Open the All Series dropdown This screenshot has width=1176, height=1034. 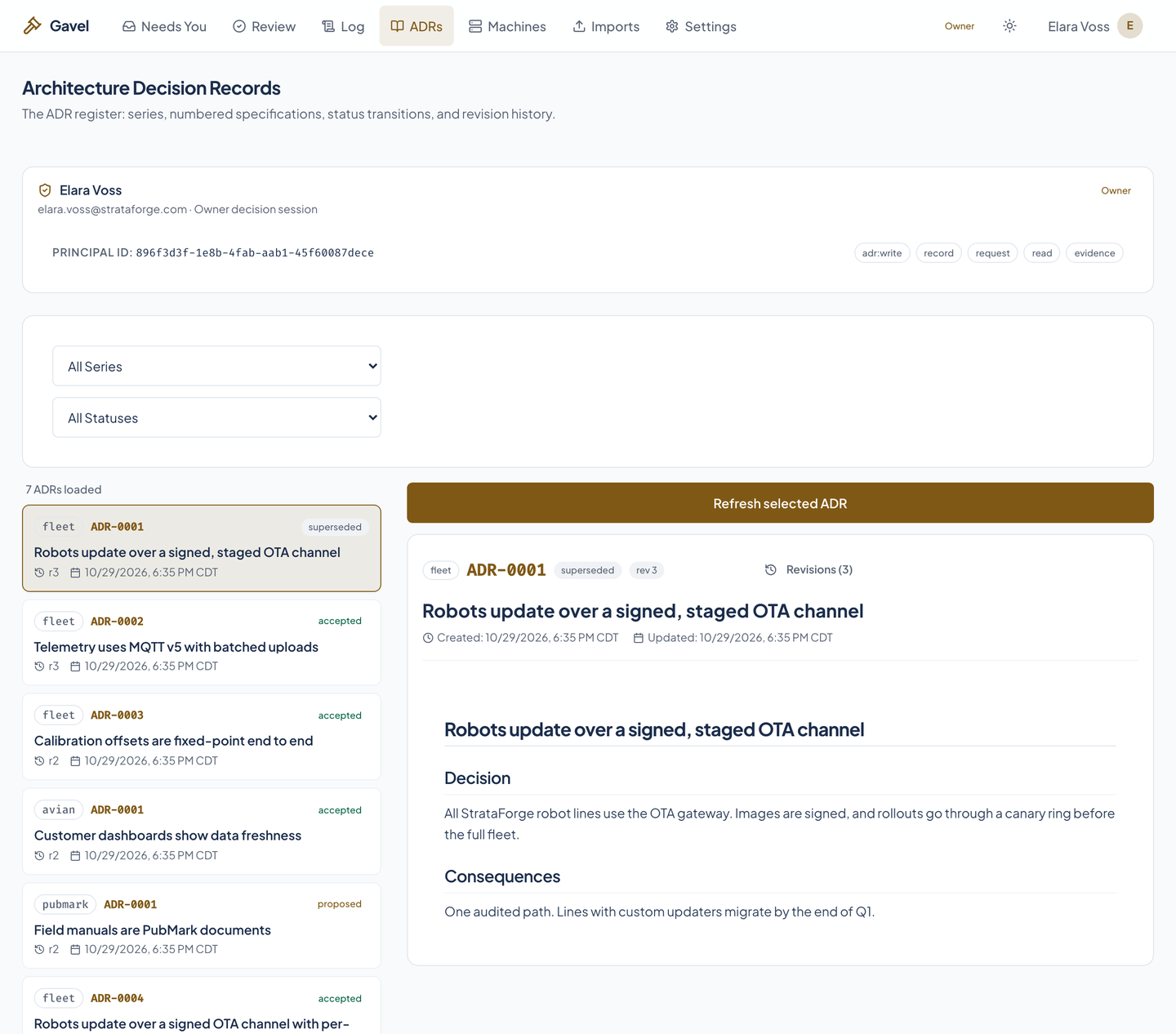pos(216,366)
